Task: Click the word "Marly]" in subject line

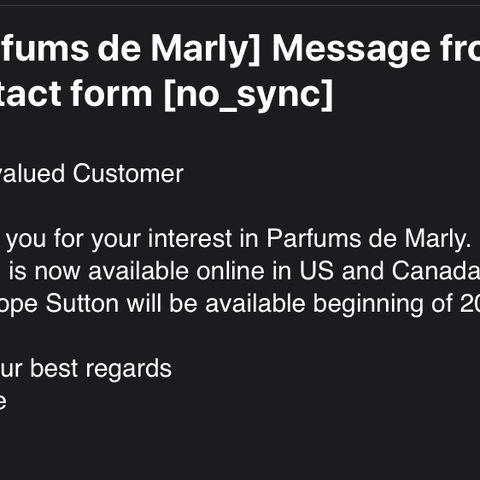Action: click(x=206, y=50)
